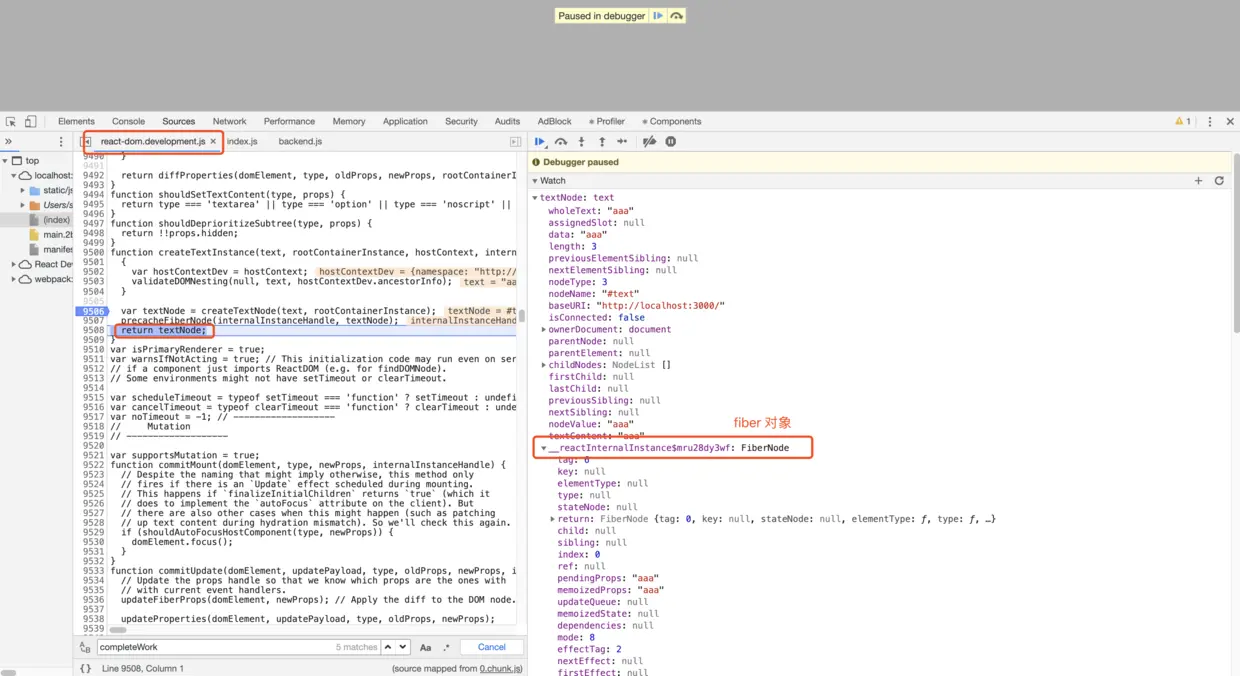Screen dimensions: 1240x676
Task: Expand the Users folder
Action: click(x=23, y=205)
